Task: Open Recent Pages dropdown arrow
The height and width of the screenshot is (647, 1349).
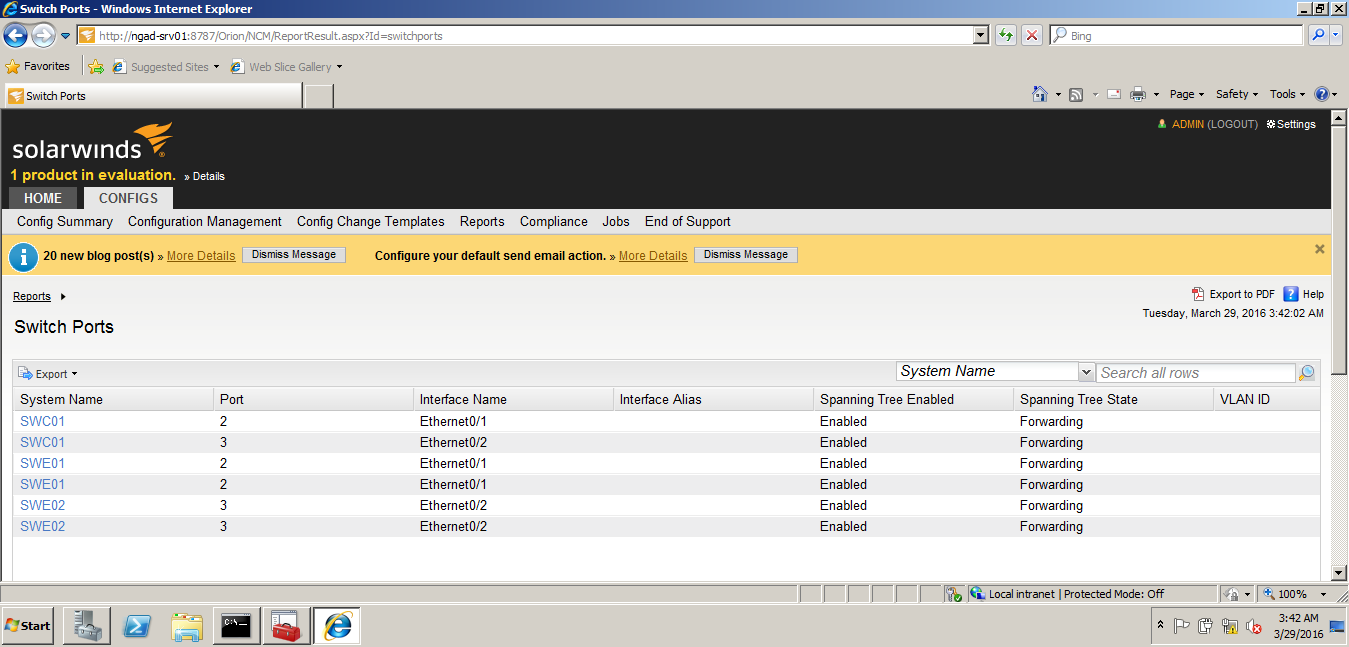Action: tap(66, 36)
